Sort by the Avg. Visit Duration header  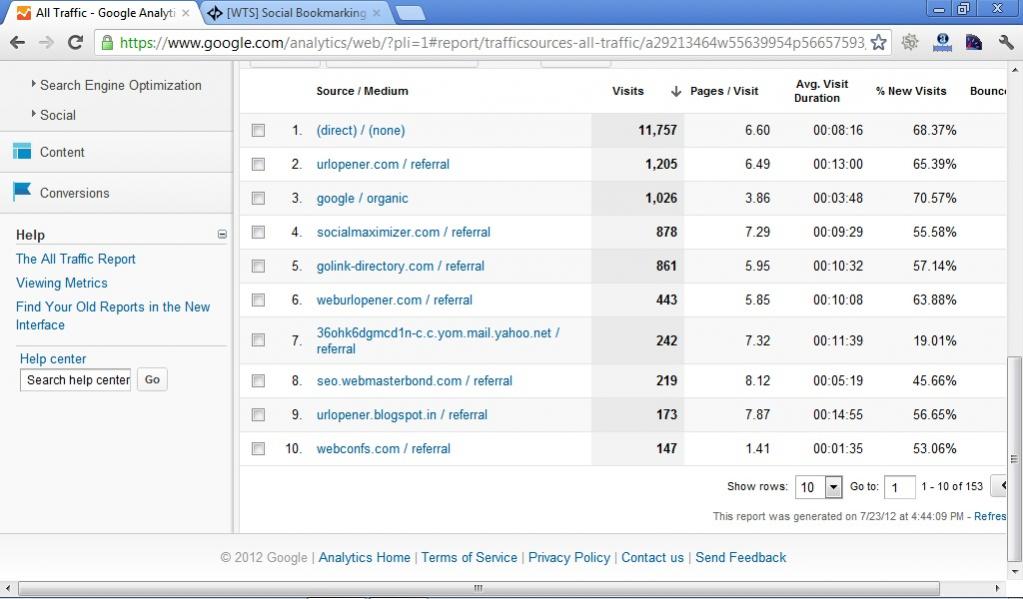tap(820, 91)
